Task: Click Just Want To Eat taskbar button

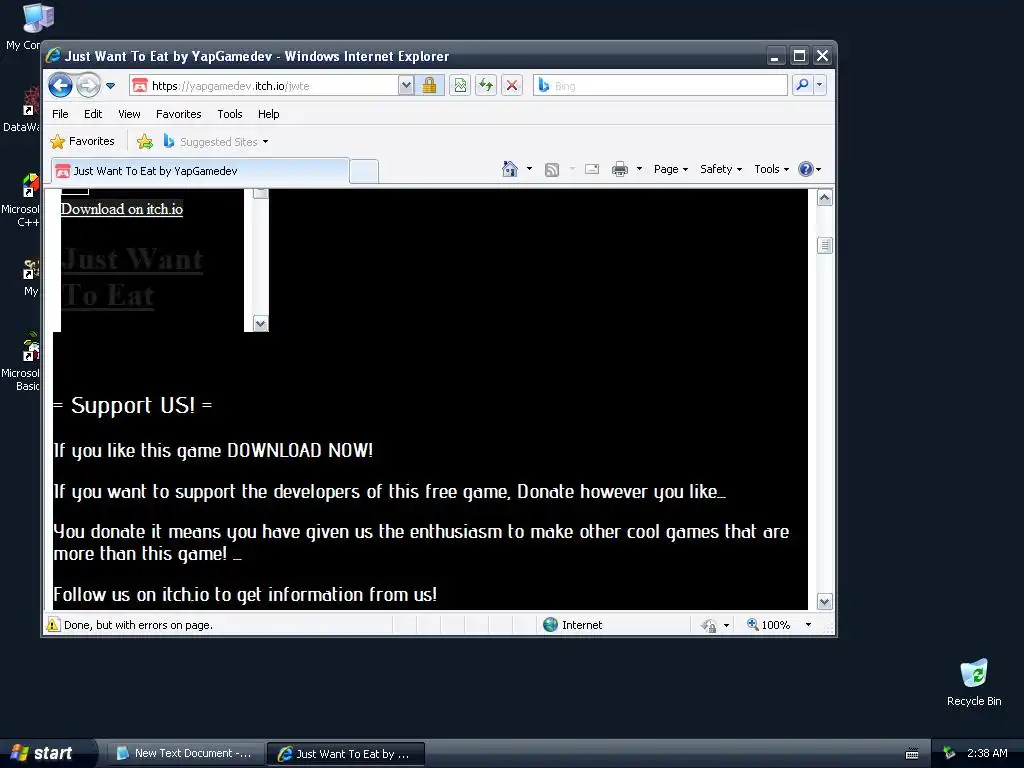Action: coord(345,754)
